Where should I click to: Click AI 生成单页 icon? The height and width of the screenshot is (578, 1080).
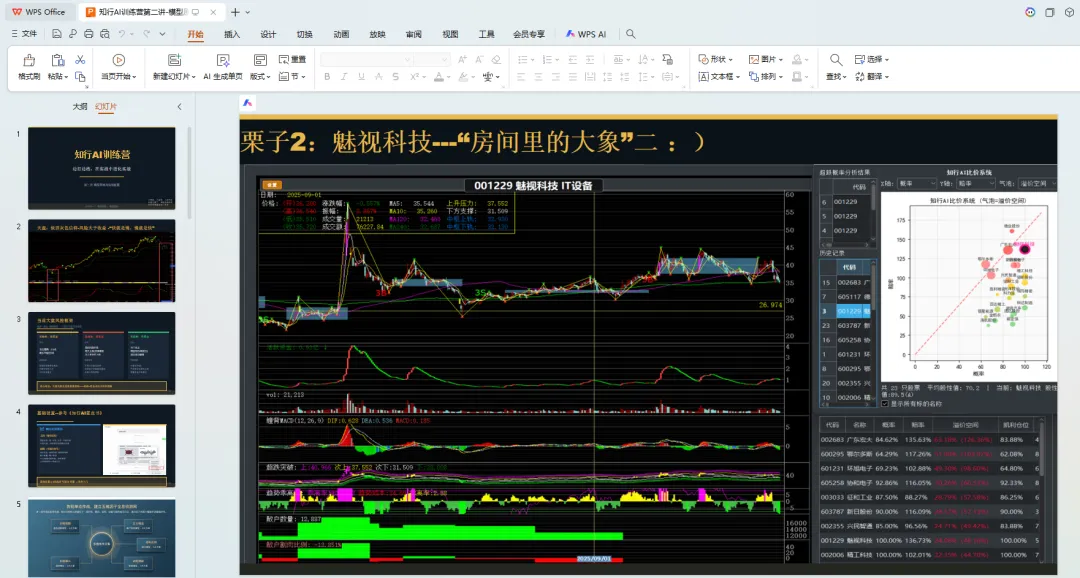click(x=222, y=61)
